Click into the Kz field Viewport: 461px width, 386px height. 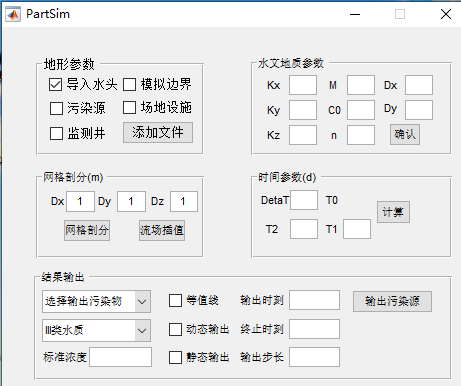click(303, 135)
